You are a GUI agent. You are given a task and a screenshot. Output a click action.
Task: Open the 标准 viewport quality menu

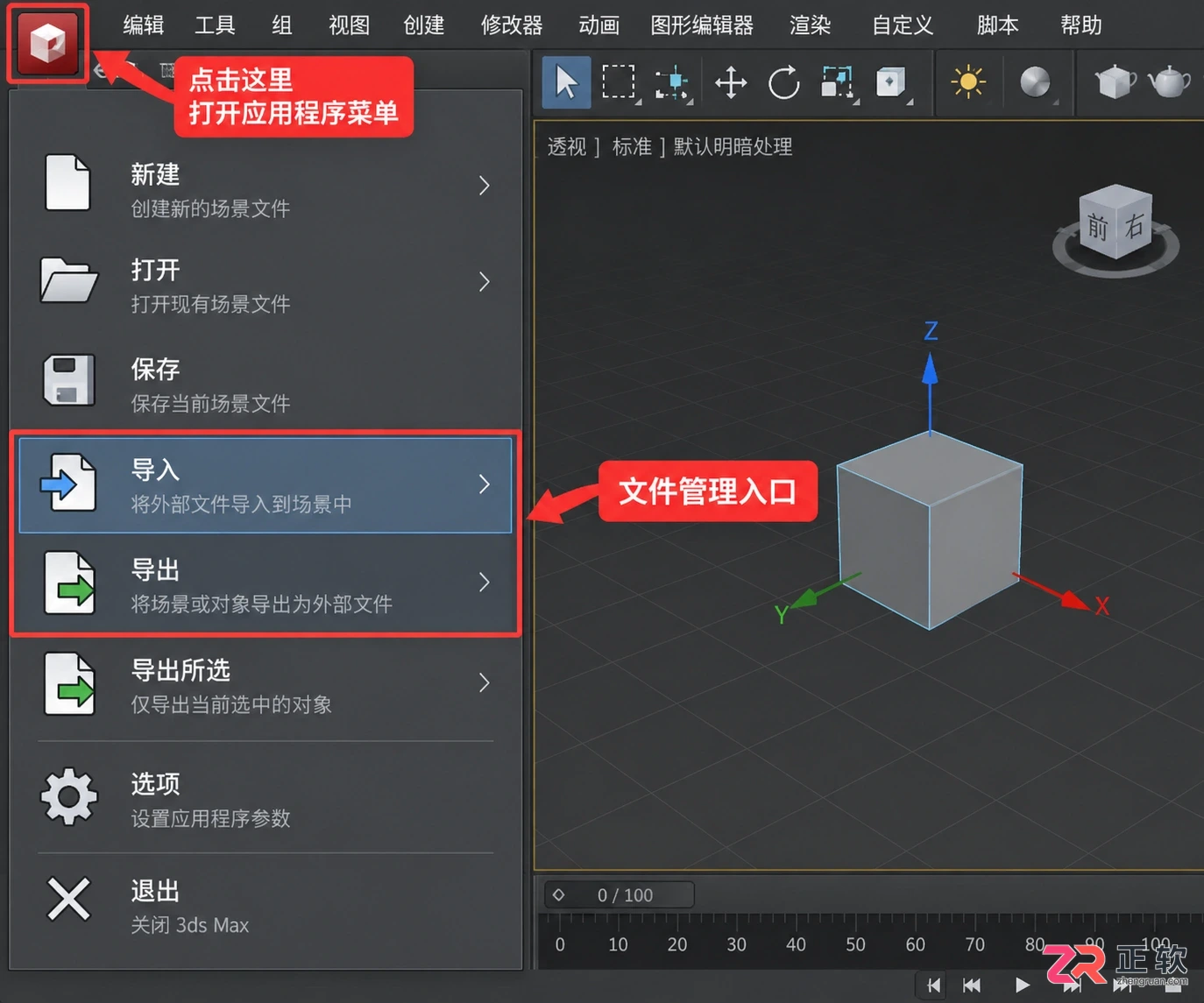[x=632, y=147]
